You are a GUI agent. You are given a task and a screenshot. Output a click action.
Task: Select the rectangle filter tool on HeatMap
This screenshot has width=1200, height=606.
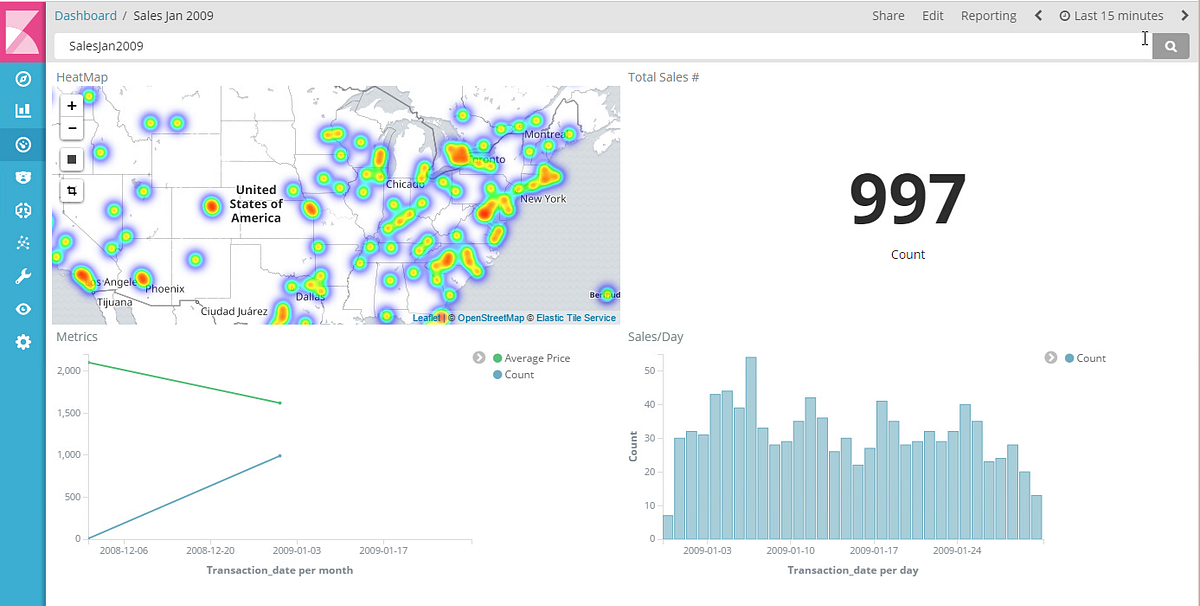71,190
